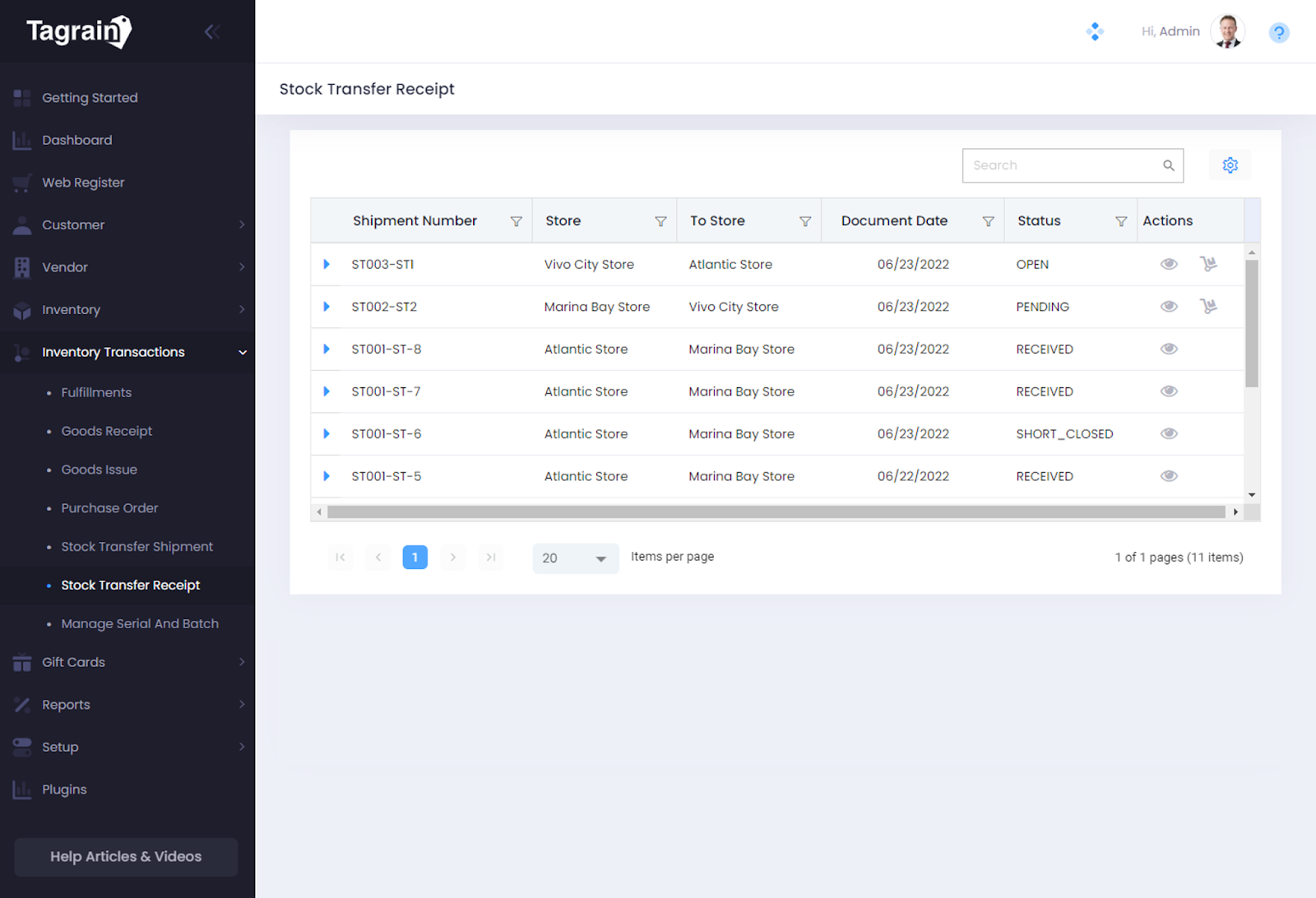Click the blue apps icon in the header
The height and width of the screenshot is (898, 1316).
pyautogui.click(x=1094, y=32)
